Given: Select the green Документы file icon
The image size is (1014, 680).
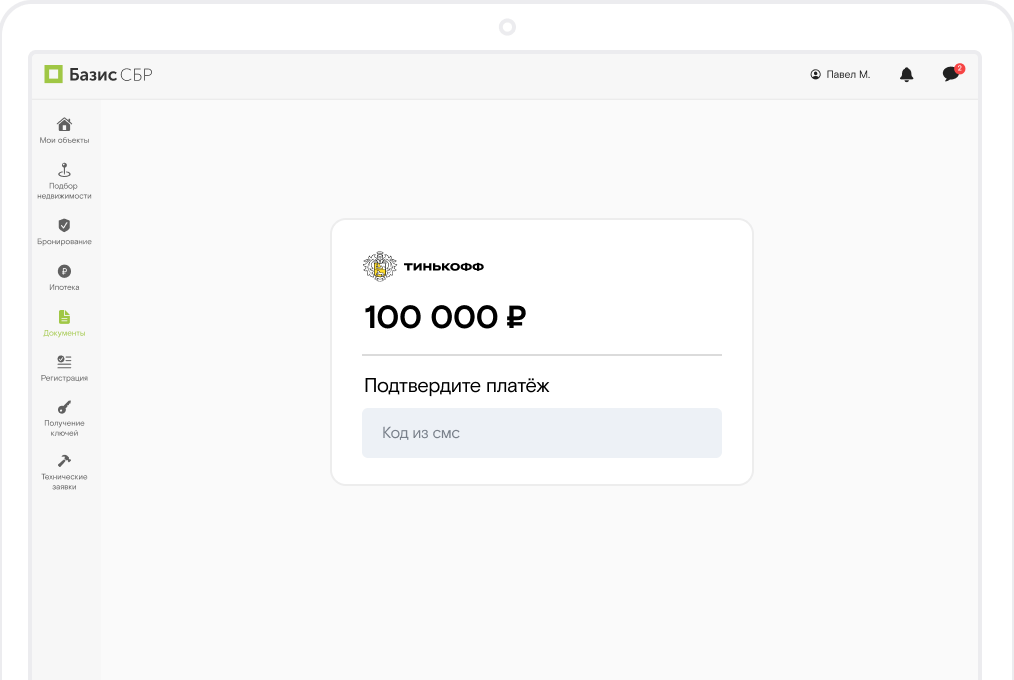Looking at the screenshot, I should click(x=64, y=317).
